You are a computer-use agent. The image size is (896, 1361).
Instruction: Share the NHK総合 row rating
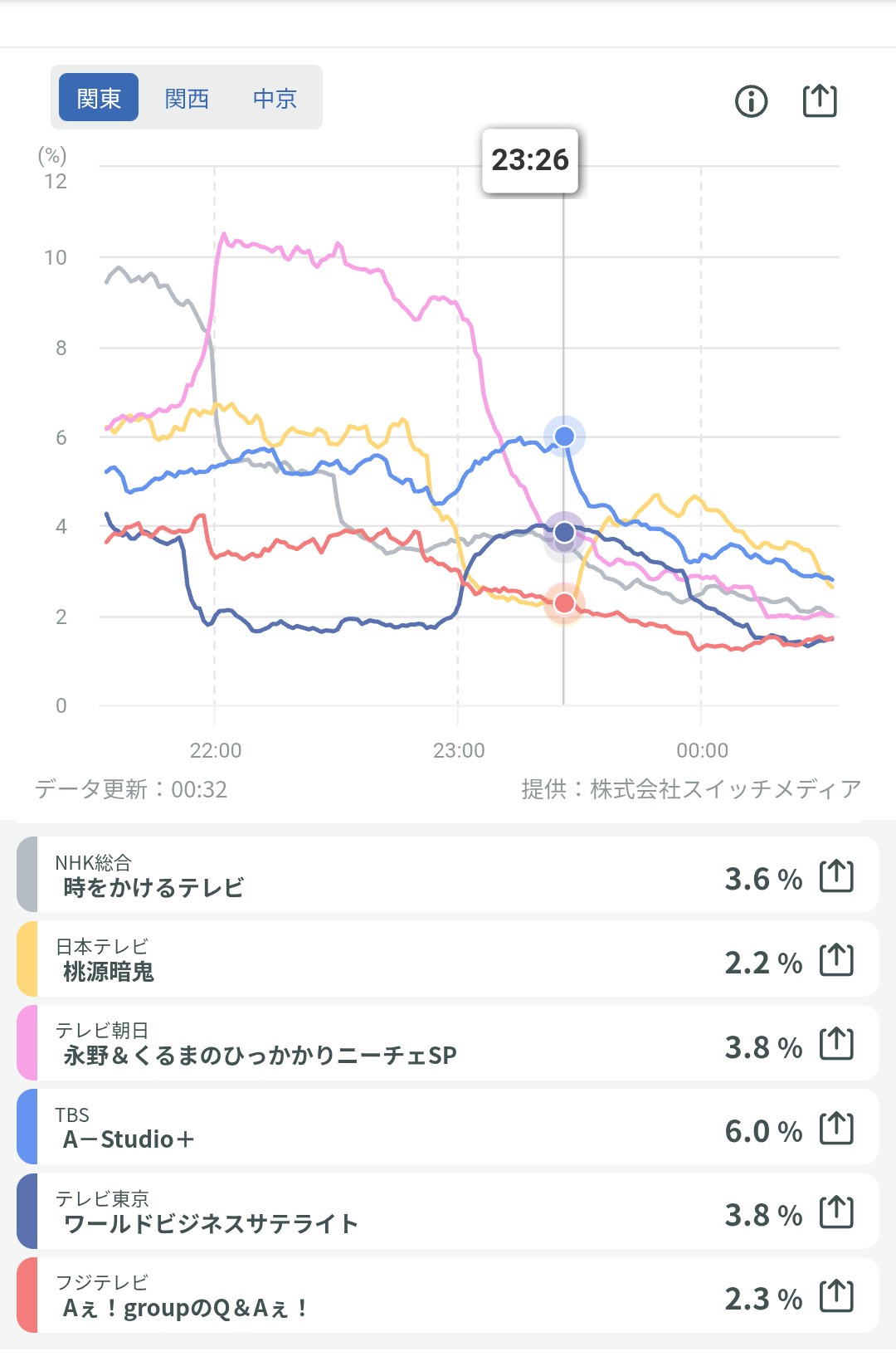(836, 876)
